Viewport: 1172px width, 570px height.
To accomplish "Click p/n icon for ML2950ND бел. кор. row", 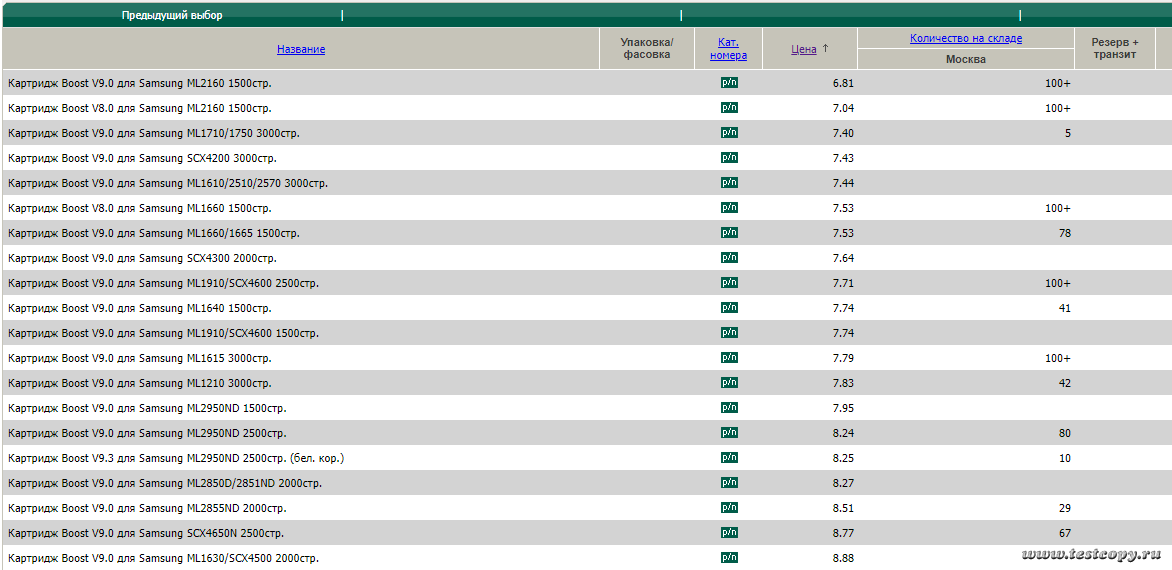I will click(x=729, y=457).
